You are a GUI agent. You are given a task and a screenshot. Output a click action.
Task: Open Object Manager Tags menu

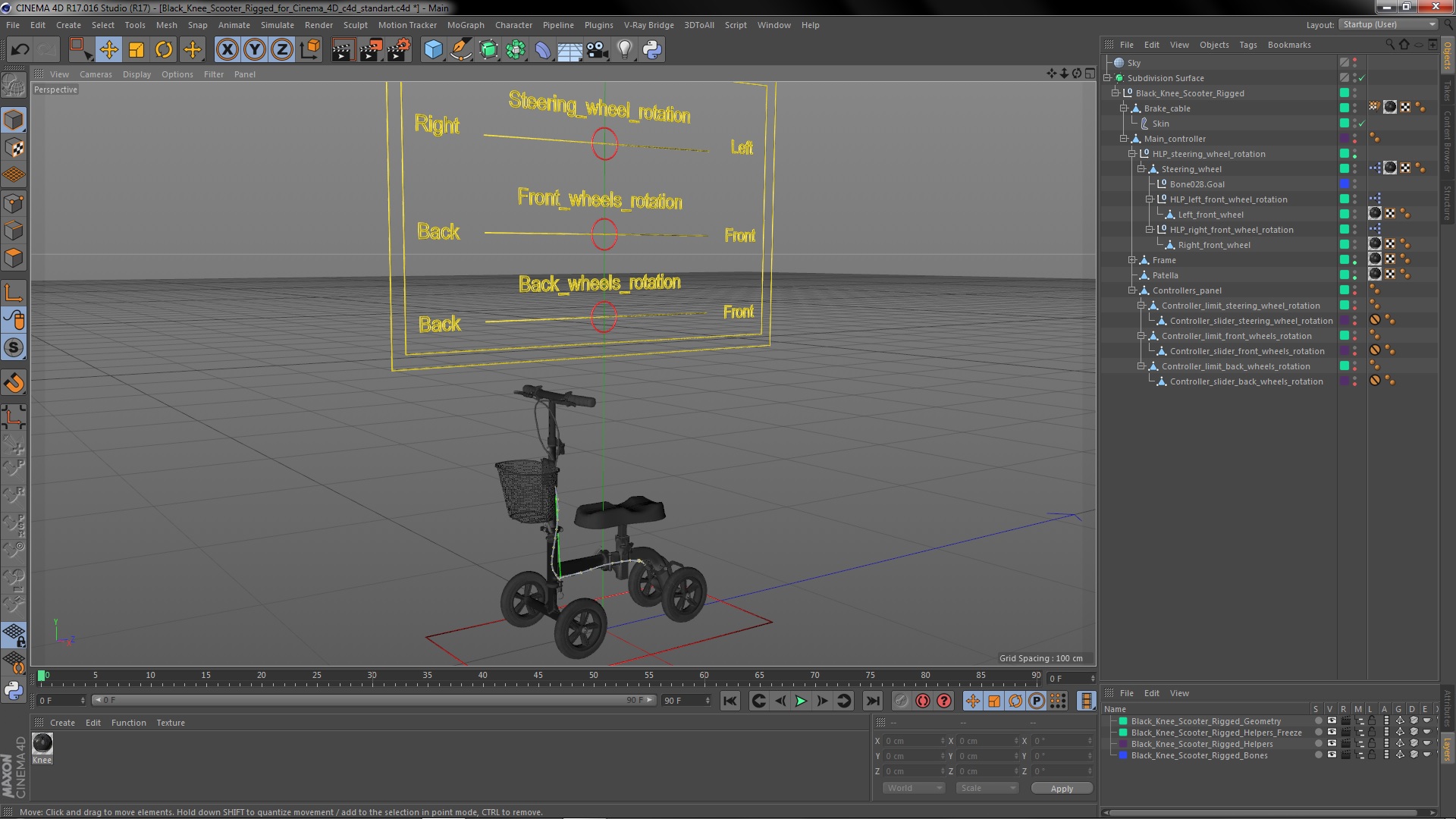1247,45
